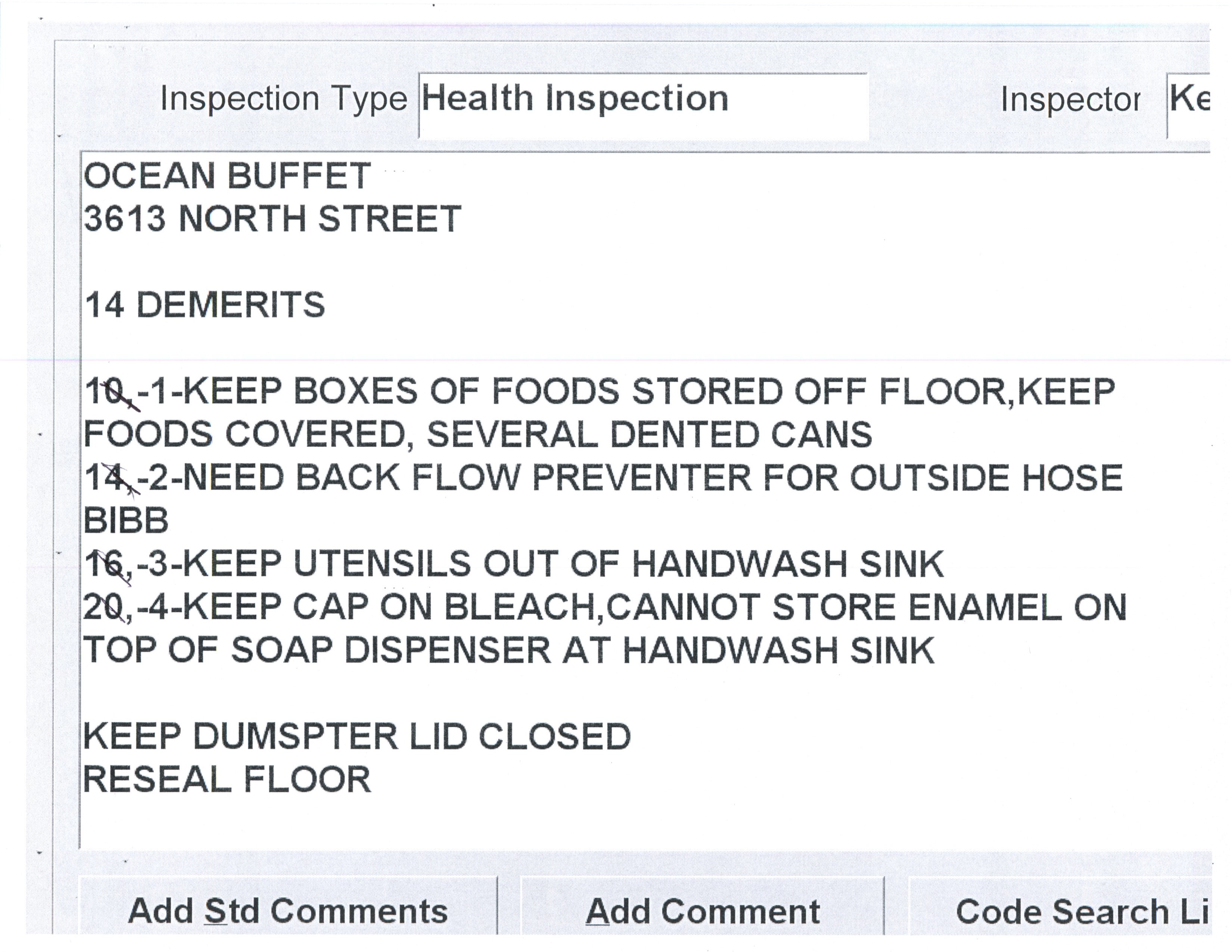
Task: Click the KEEP DUMSPTER LID CLOSED line
Action: coord(357,737)
